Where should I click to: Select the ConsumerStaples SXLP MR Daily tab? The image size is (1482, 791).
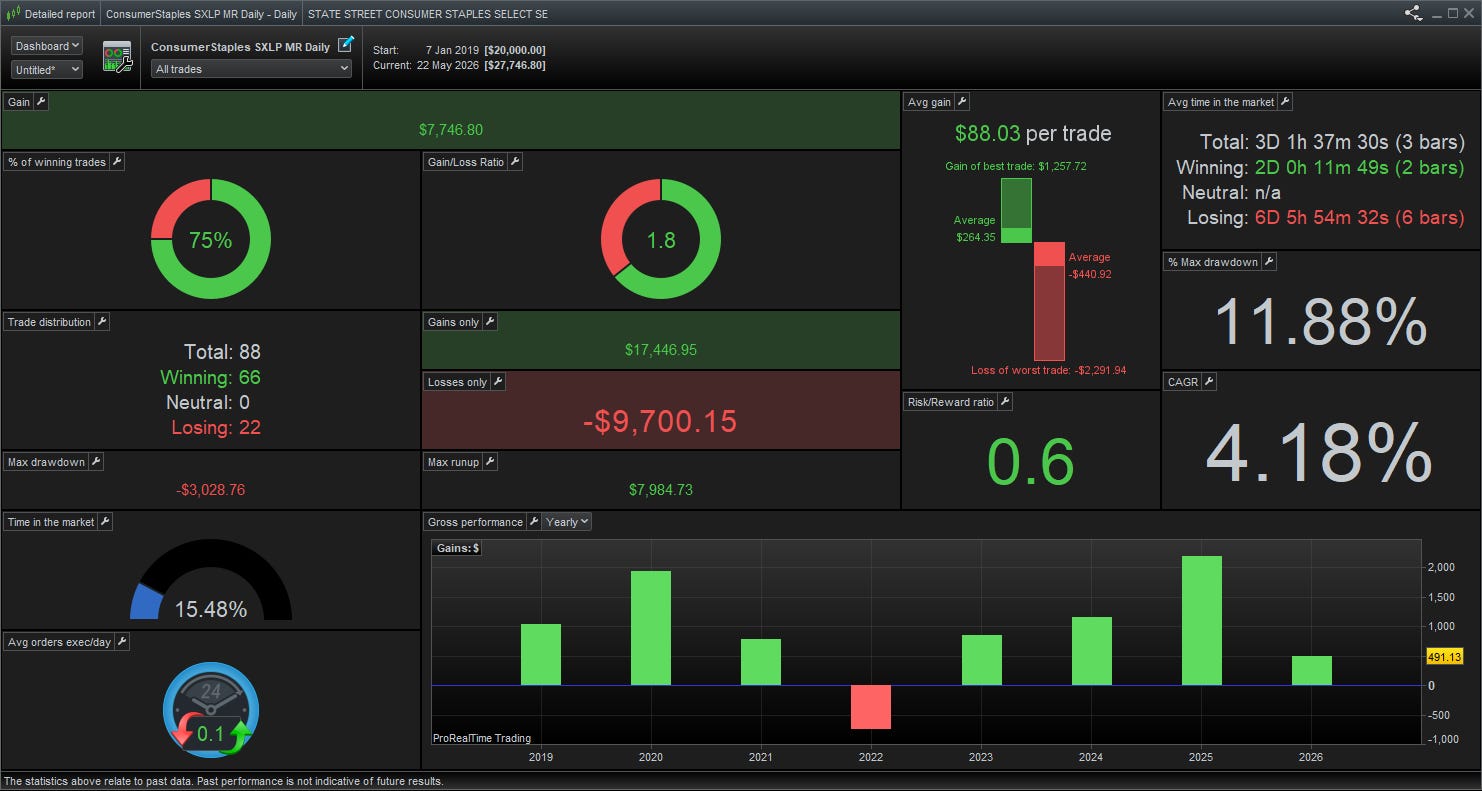201,14
